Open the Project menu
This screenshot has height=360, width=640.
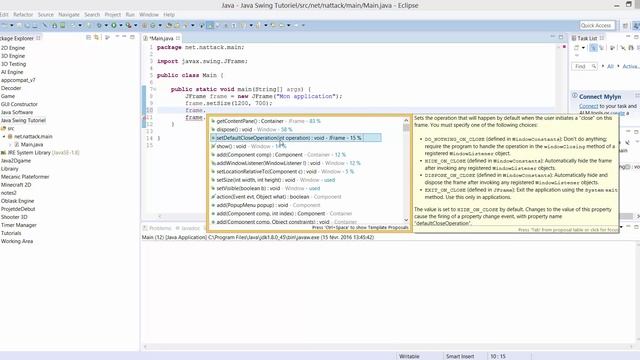(x=113, y=14)
